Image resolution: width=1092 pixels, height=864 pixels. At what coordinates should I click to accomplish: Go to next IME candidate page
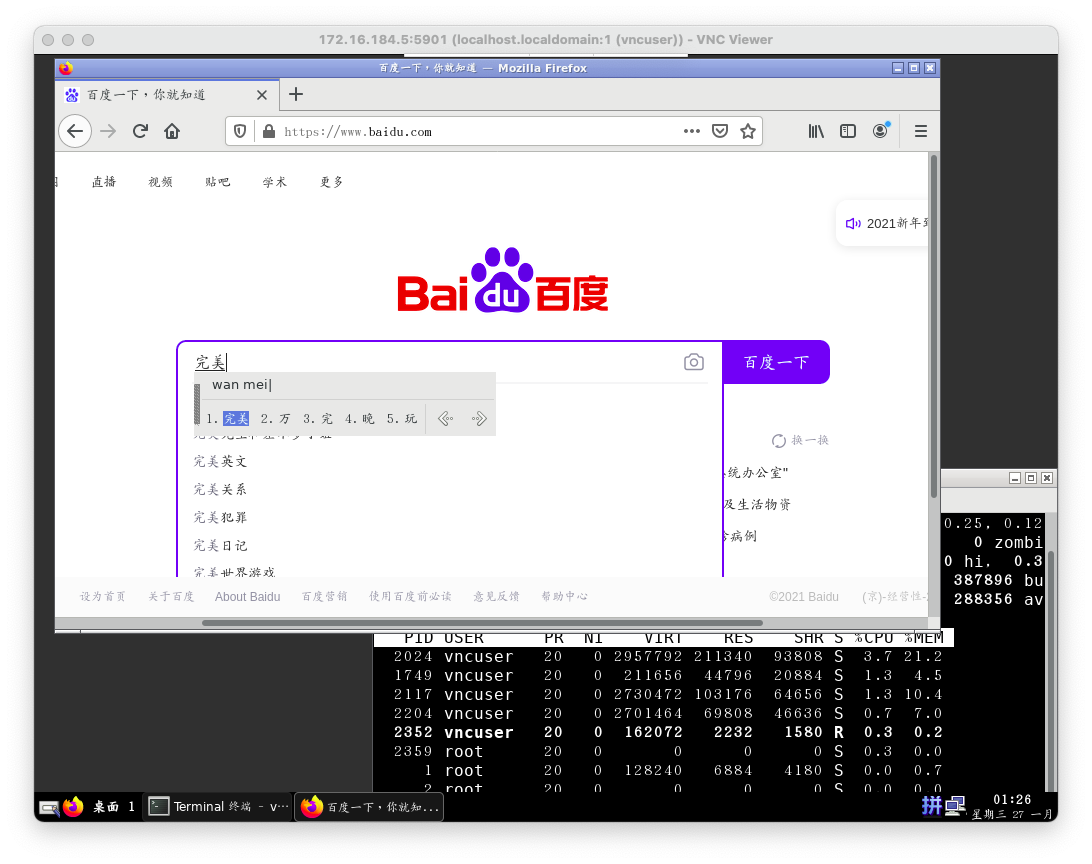[478, 418]
